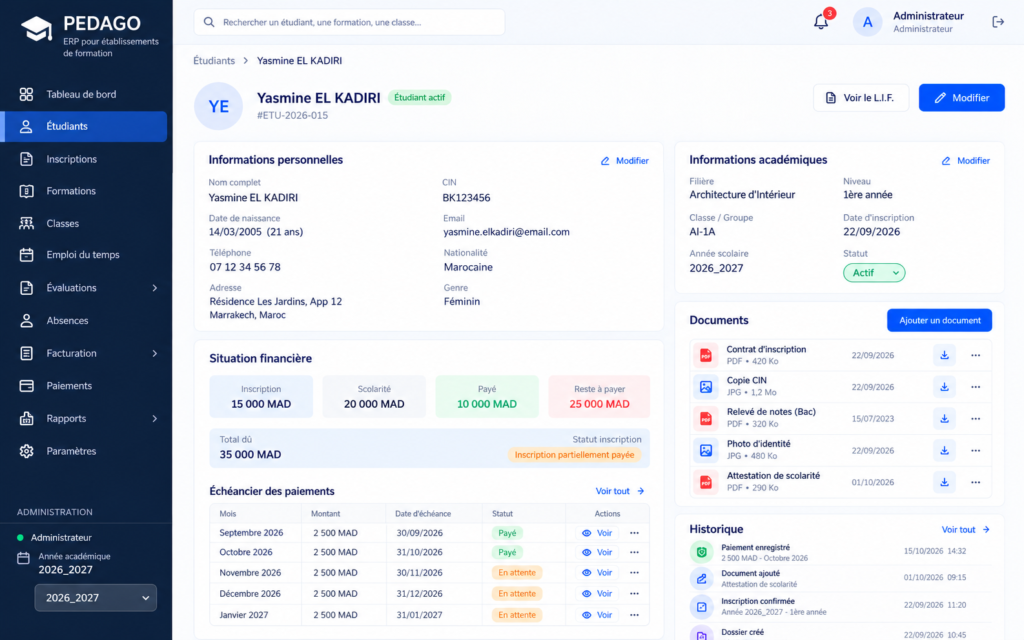Image resolution: width=1024 pixels, height=640 pixels.
Task: Expand the Évaluations submenu
Action: [155, 288]
